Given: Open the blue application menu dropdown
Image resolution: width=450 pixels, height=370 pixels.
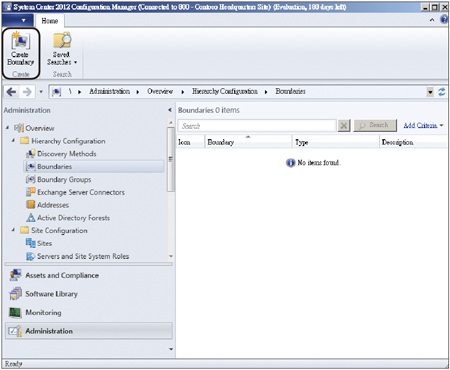Looking at the screenshot, I should click(18, 20).
